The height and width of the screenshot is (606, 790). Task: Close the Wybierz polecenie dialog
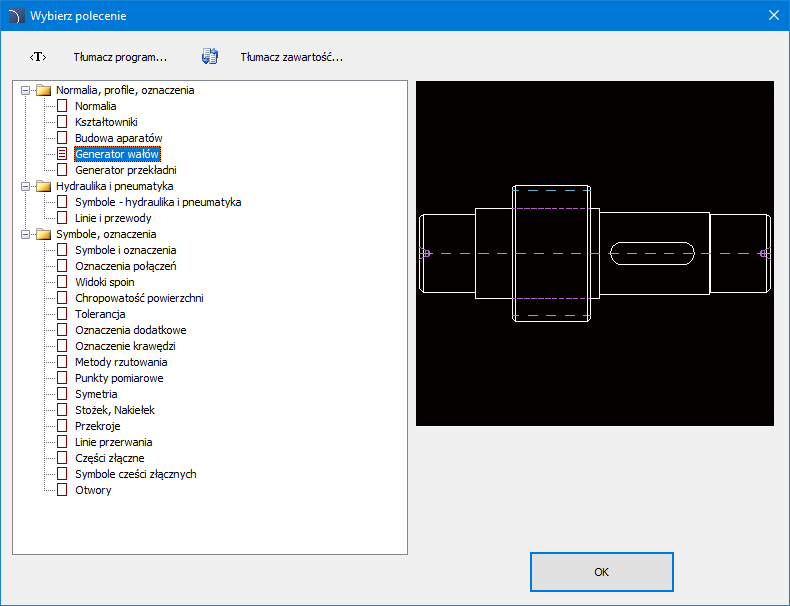click(x=773, y=15)
